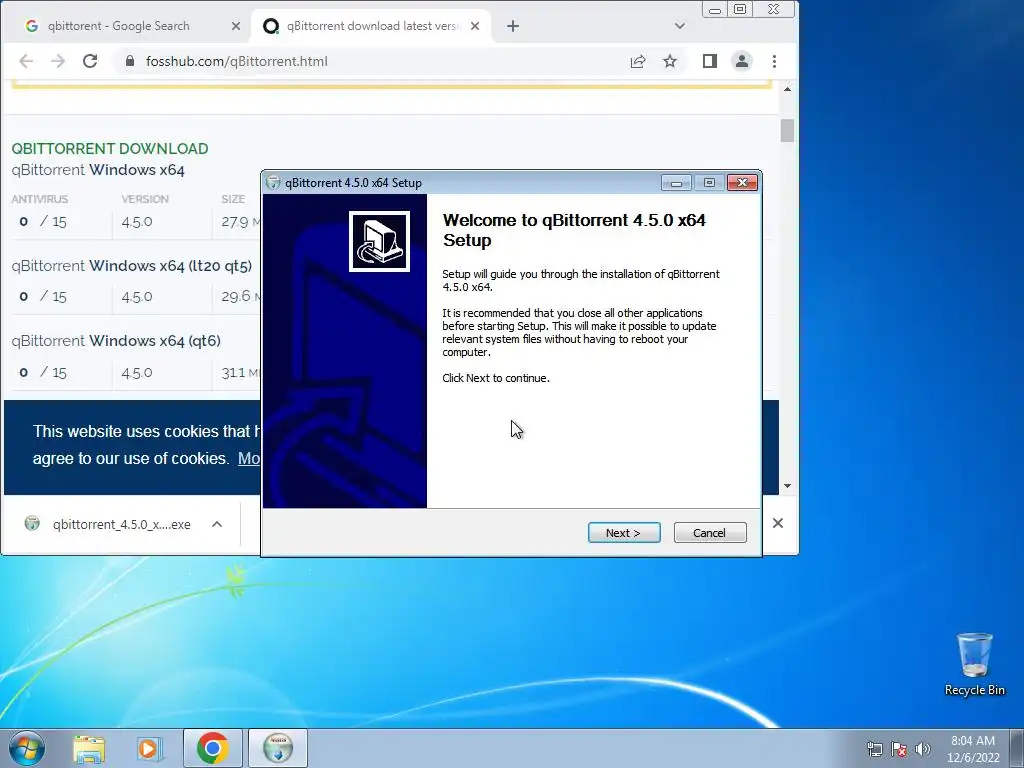
Task: Open qBittorrent Windows x64 (lt20 qt5) link
Action: tap(131, 266)
